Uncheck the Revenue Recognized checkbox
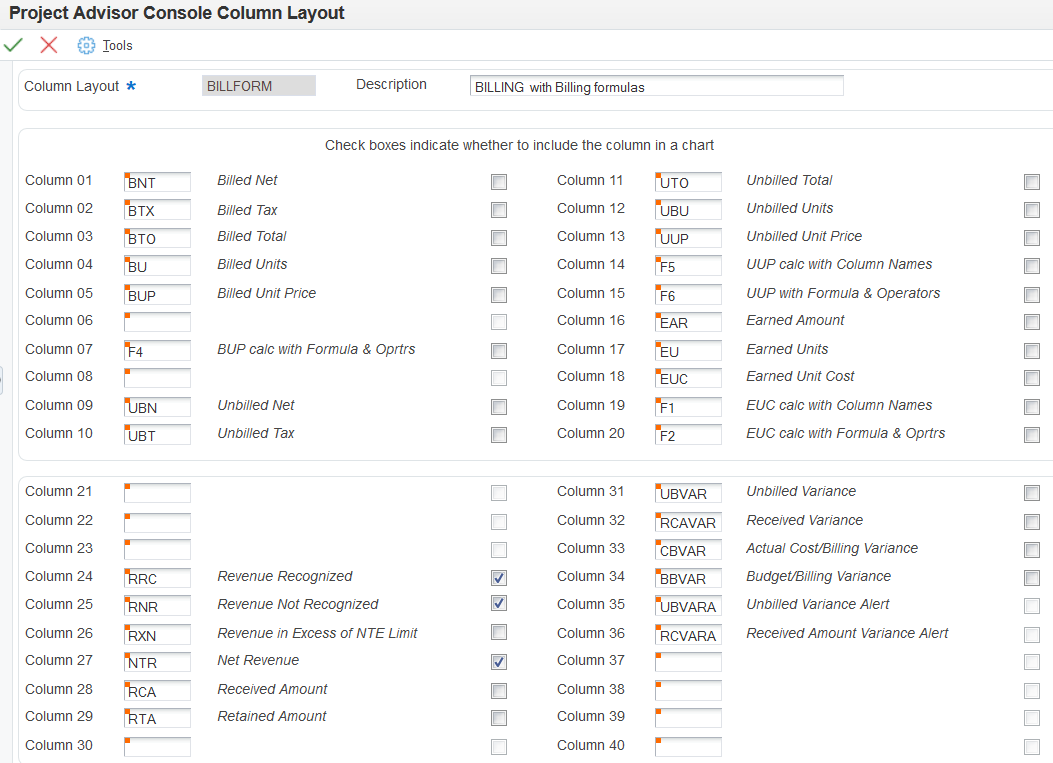The height and width of the screenshot is (763, 1053). [x=499, y=578]
